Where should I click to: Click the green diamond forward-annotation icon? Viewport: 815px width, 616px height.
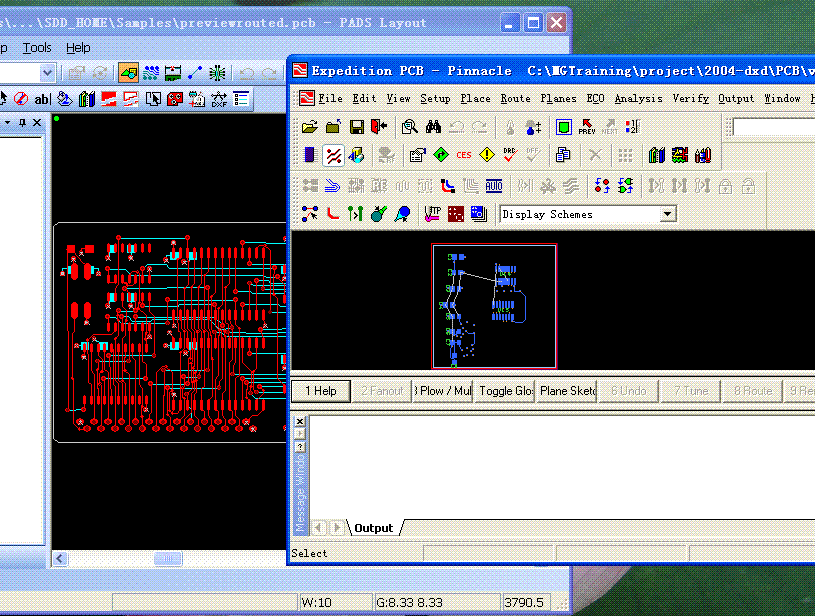coord(441,155)
